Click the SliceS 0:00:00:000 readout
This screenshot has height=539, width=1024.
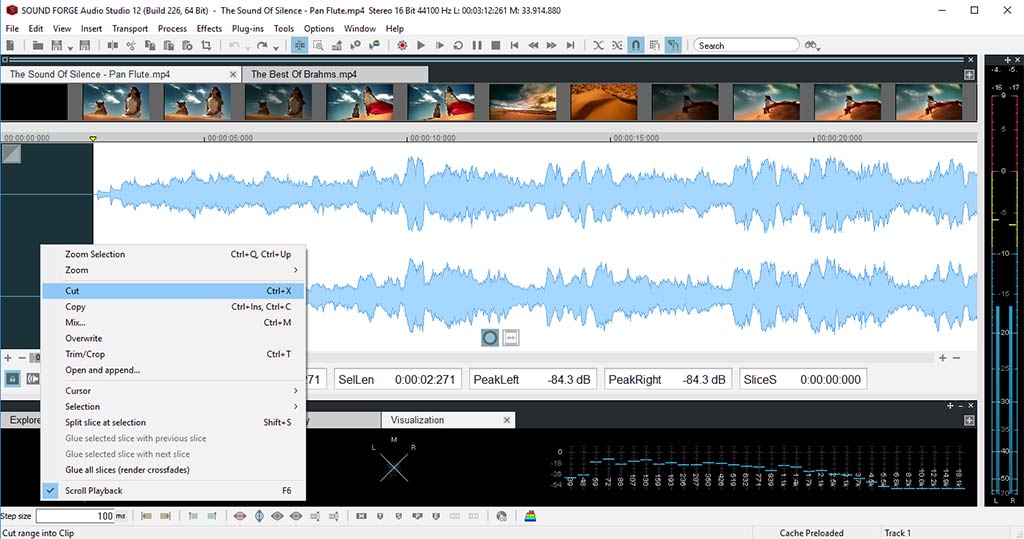[803, 380]
